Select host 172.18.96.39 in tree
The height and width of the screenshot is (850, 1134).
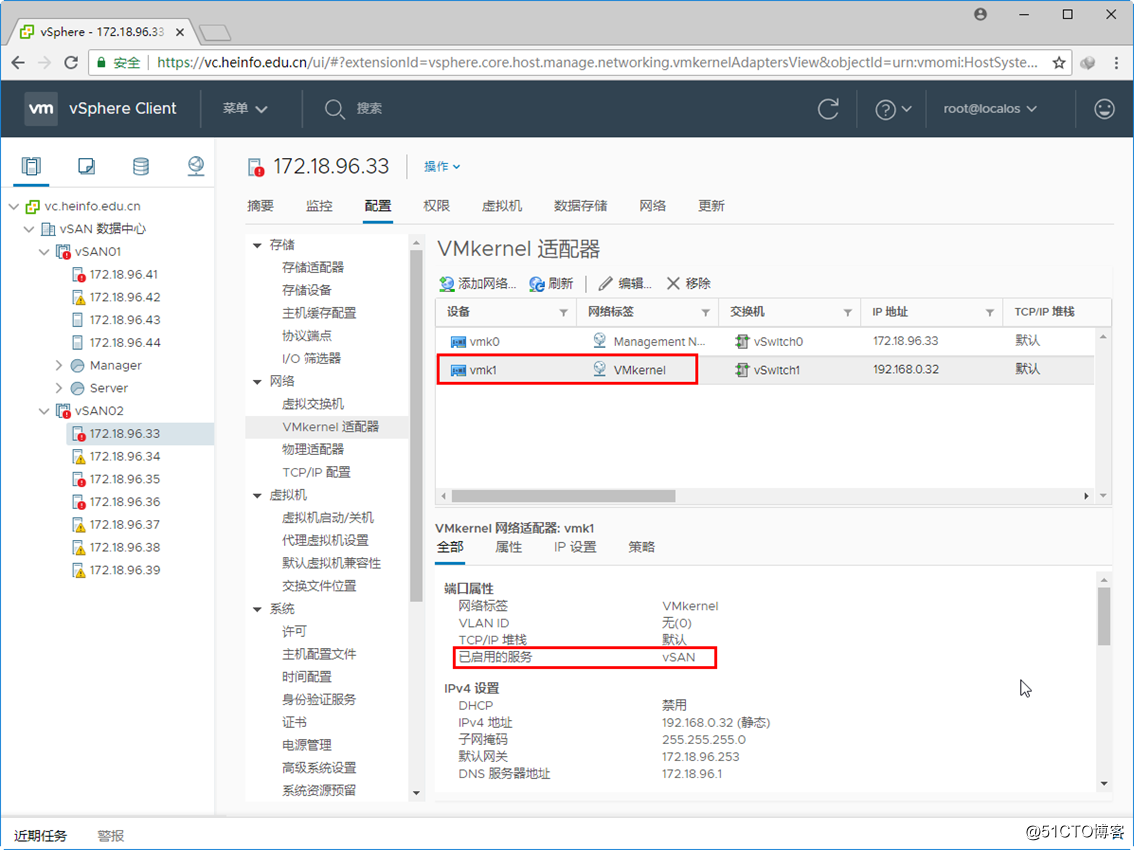tap(124, 570)
